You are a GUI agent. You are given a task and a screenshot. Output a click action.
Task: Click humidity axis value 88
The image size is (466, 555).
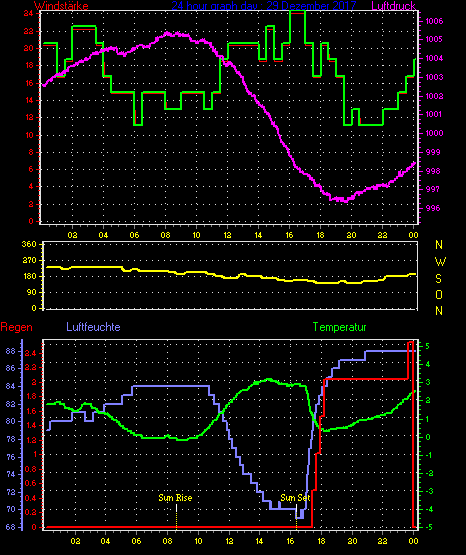pos(11,351)
